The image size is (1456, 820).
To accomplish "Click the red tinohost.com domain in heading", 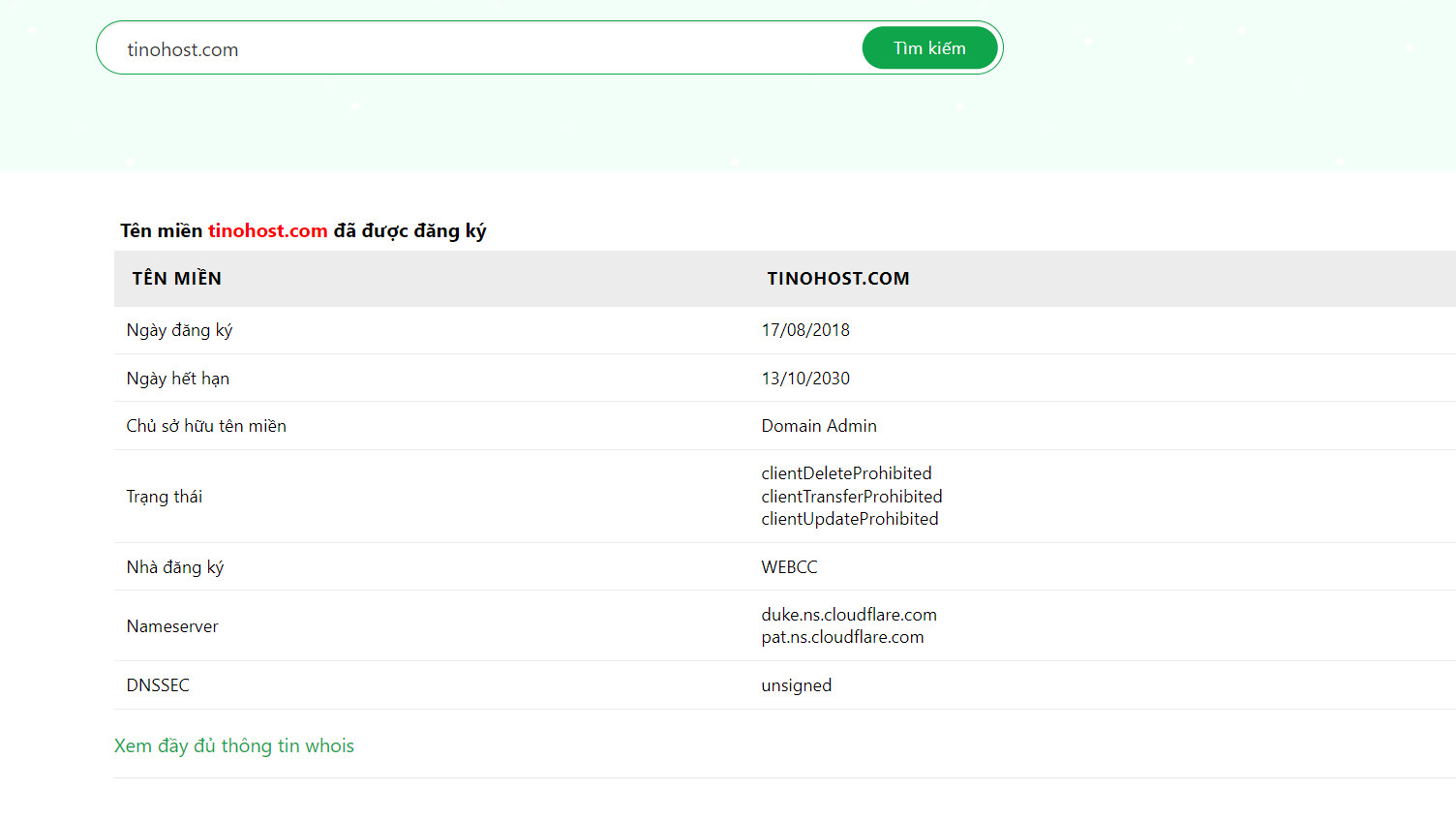I will point(268,230).
